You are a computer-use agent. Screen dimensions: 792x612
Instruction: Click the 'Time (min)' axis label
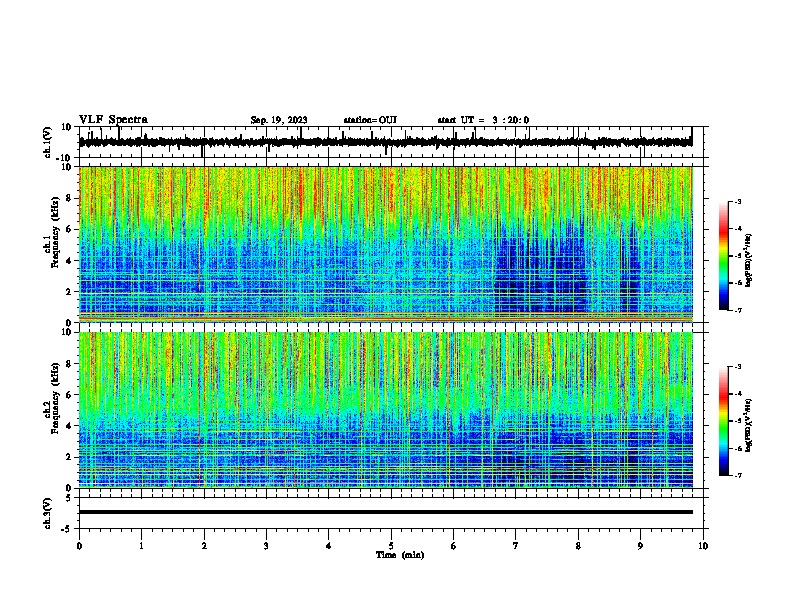pos(400,555)
